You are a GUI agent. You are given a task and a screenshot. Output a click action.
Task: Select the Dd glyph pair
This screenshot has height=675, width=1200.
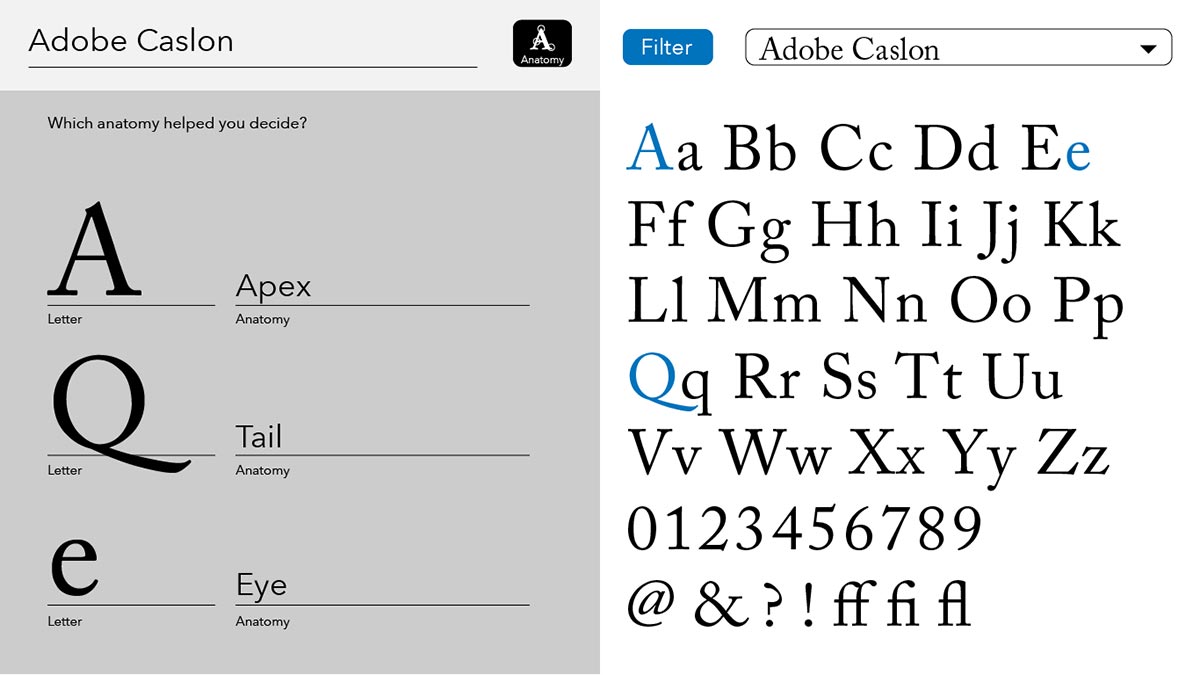coord(956,147)
